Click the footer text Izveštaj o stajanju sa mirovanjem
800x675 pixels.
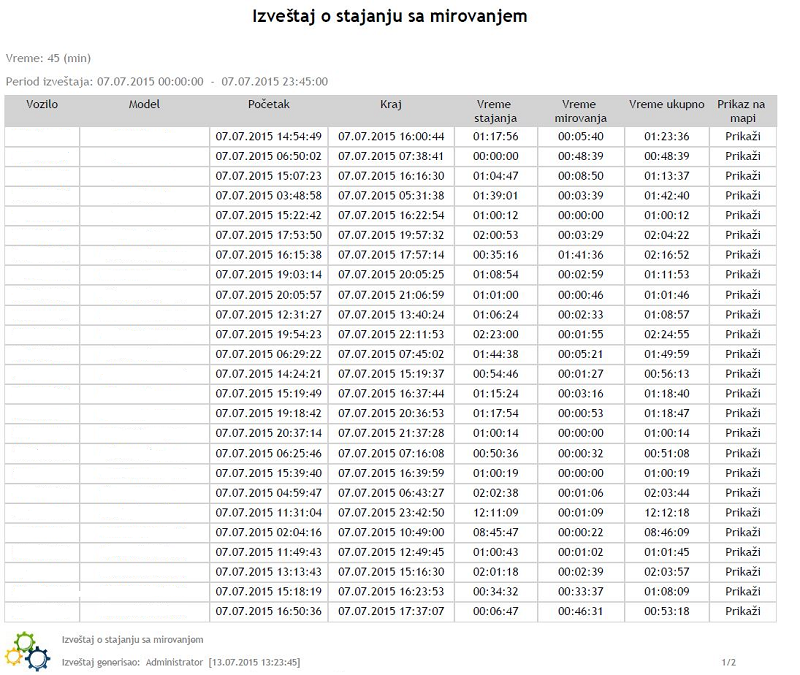tap(133, 640)
